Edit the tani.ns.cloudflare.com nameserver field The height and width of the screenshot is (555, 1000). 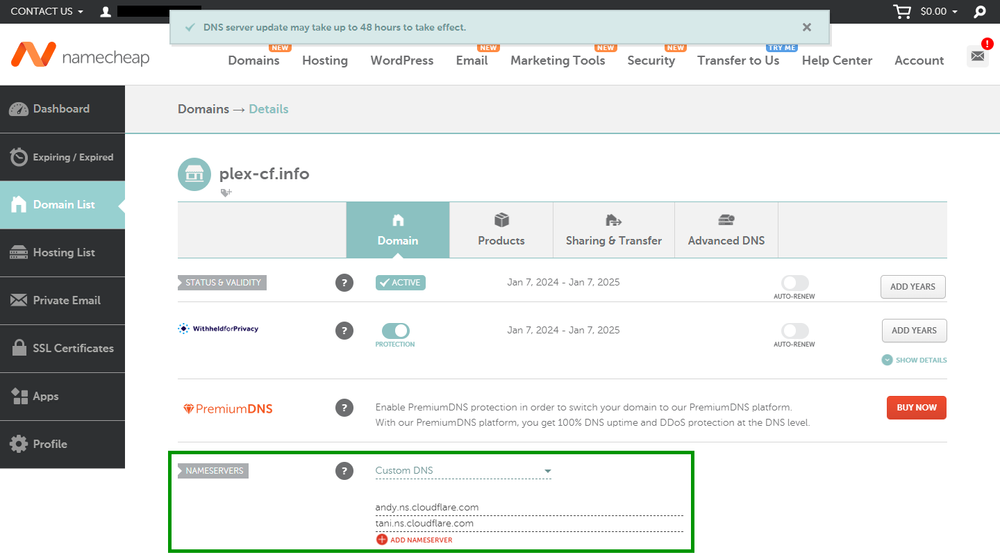[x=529, y=523]
